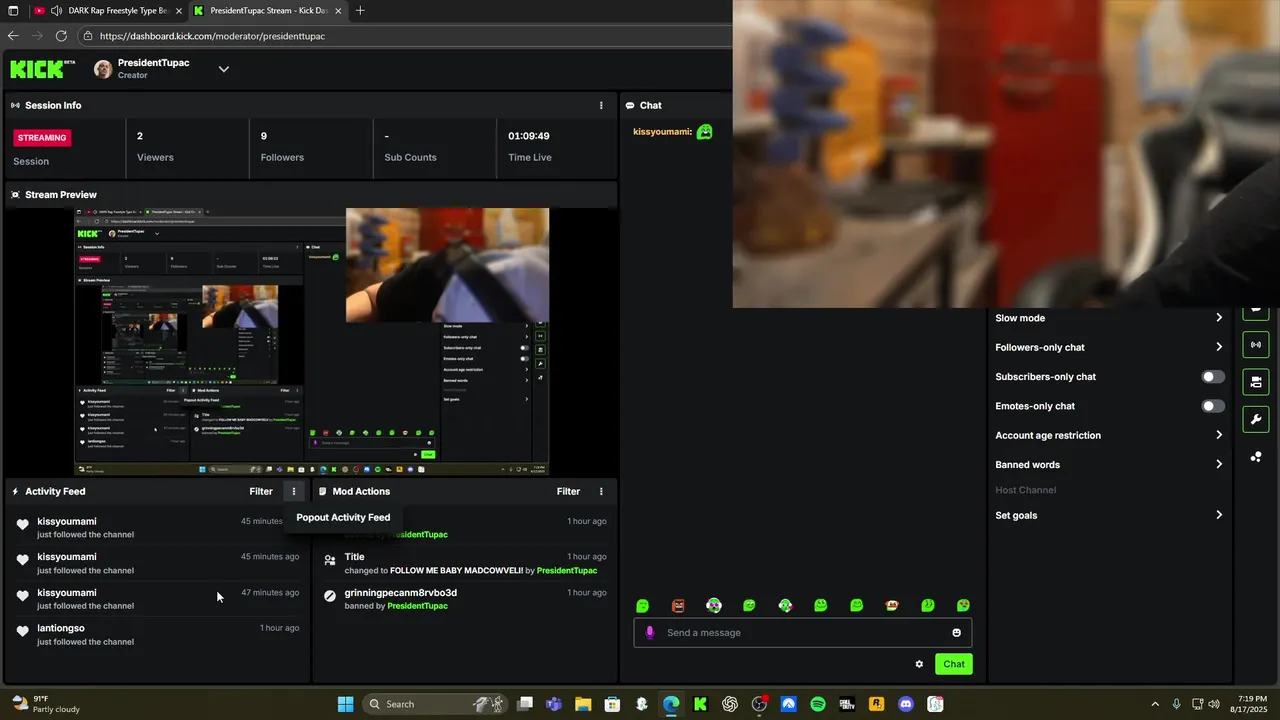
Task: Click inside the Send a message field
Action: 803,632
